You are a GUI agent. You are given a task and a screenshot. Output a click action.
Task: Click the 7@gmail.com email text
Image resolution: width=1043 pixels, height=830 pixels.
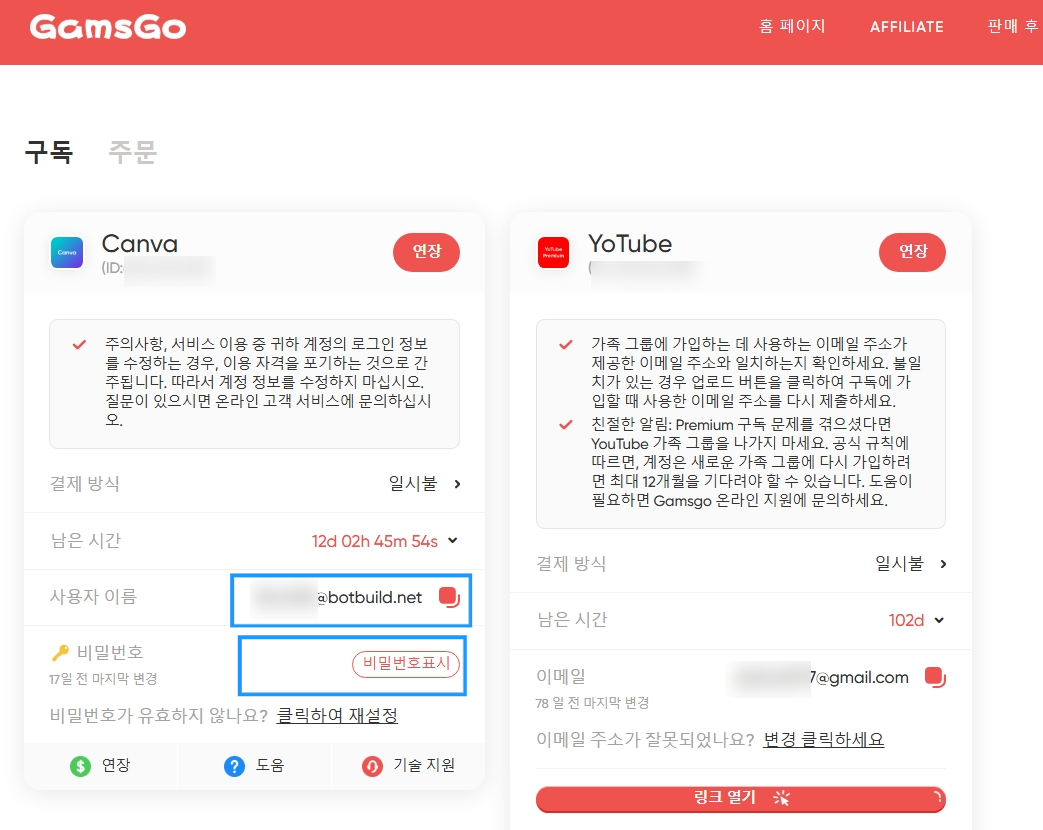click(x=859, y=678)
